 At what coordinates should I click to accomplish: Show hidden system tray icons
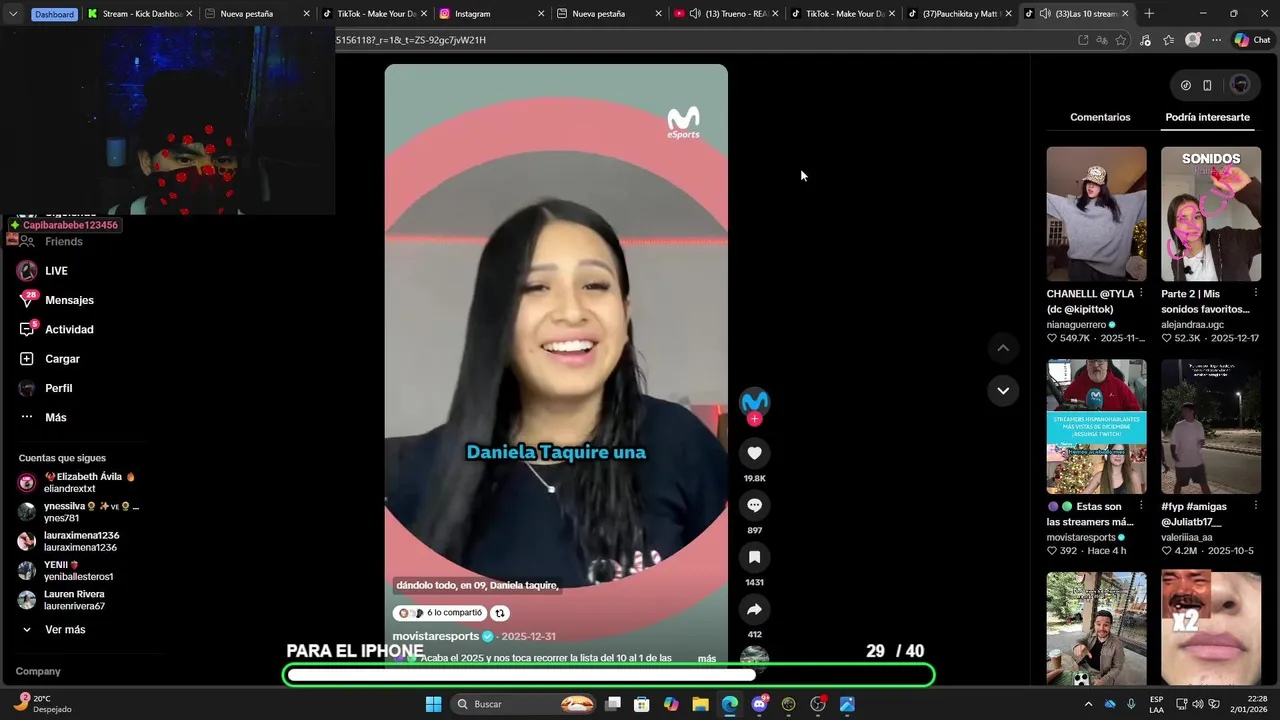(1088, 704)
